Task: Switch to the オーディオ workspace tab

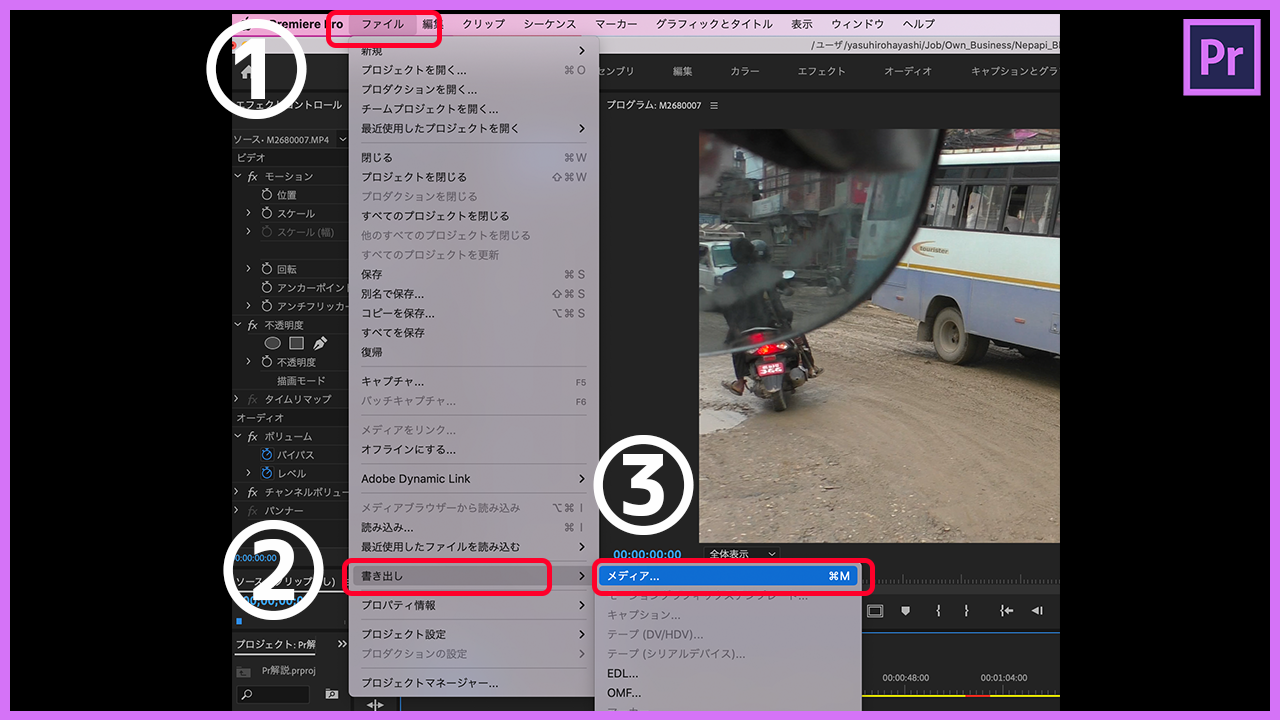Action: [908, 72]
